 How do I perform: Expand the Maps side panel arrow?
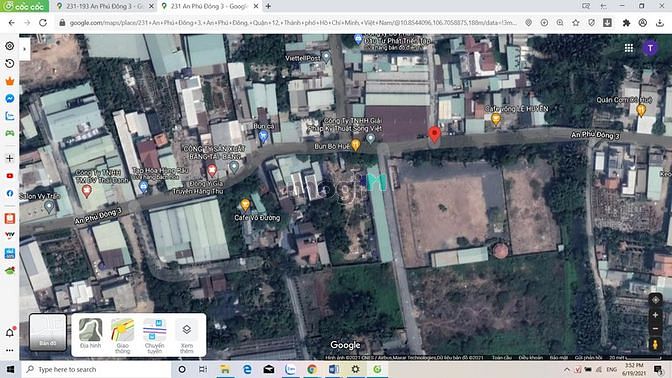(24, 49)
